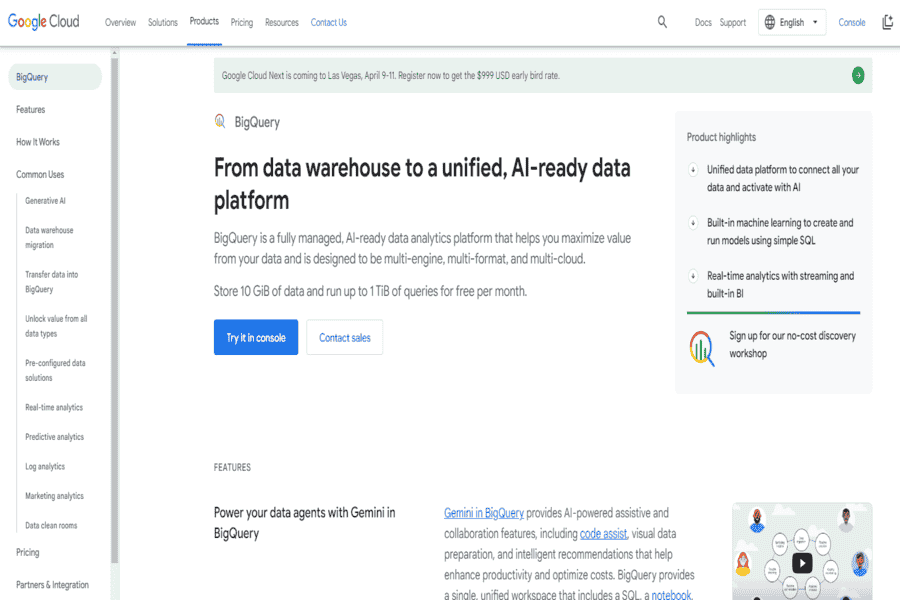This screenshot has height=600, width=900.
Task: Open the Overview menu
Action: (121, 22)
